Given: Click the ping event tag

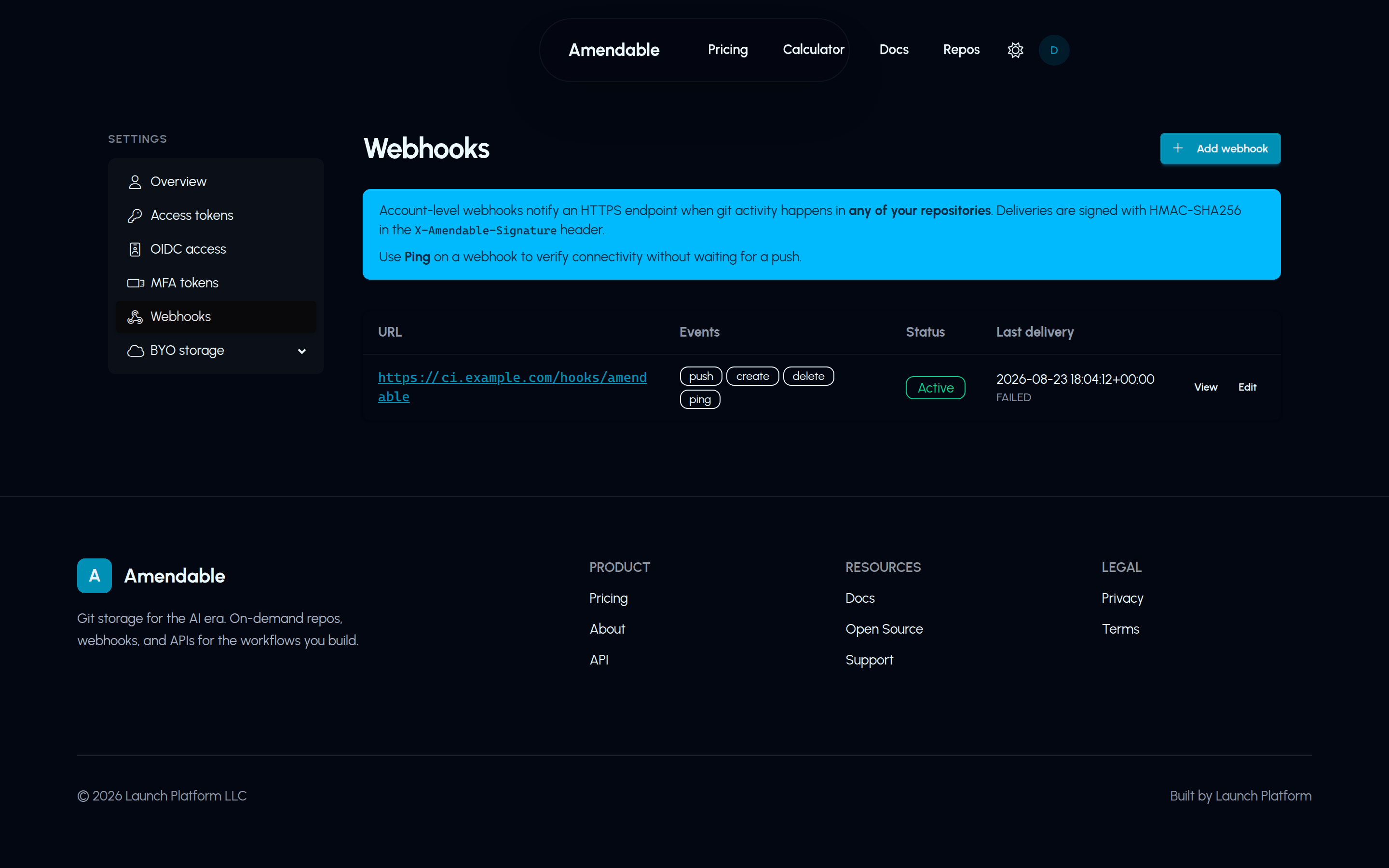Looking at the screenshot, I should (700, 400).
